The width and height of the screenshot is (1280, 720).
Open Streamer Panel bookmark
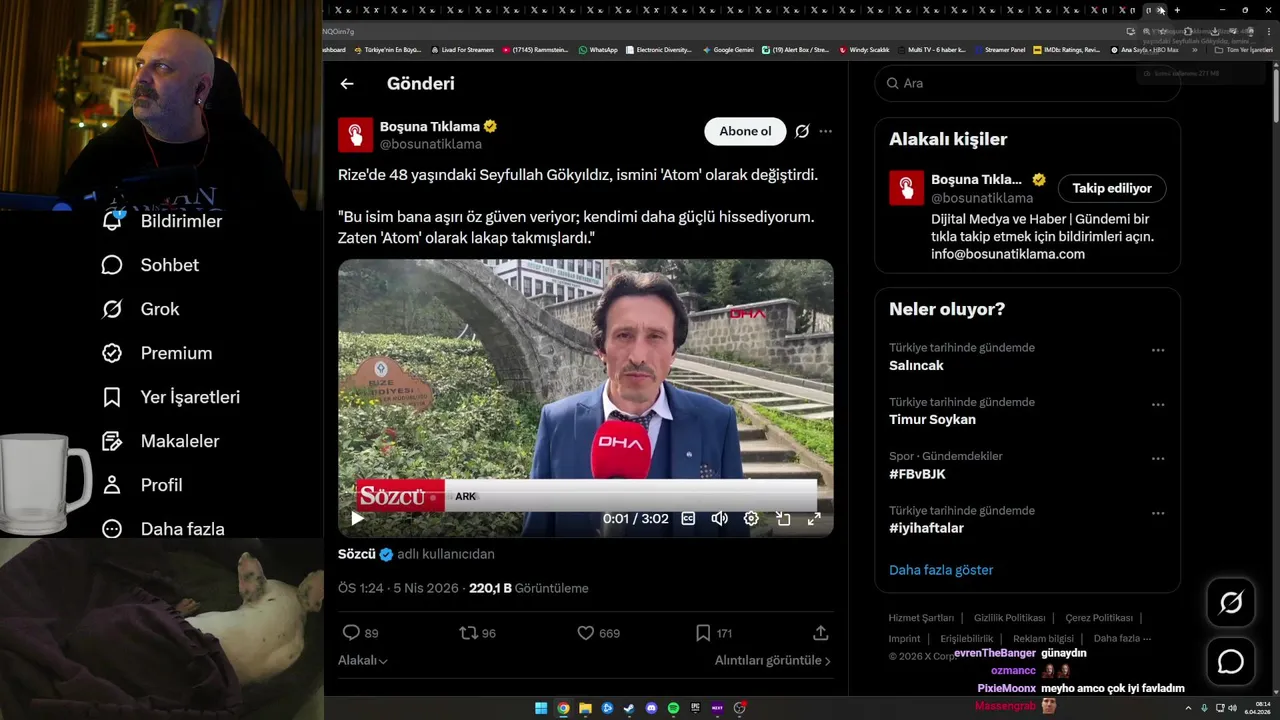point(999,50)
